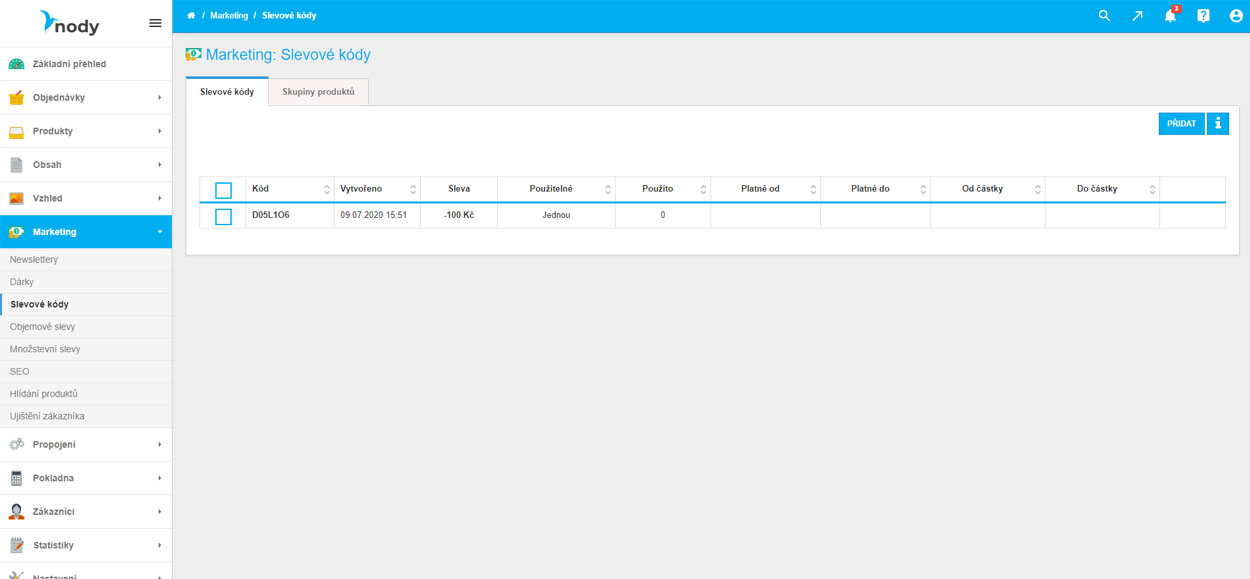This screenshot has height=579, width=1250.
Task: Open the D05L1O6 discount code row
Action: pos(271,215)
